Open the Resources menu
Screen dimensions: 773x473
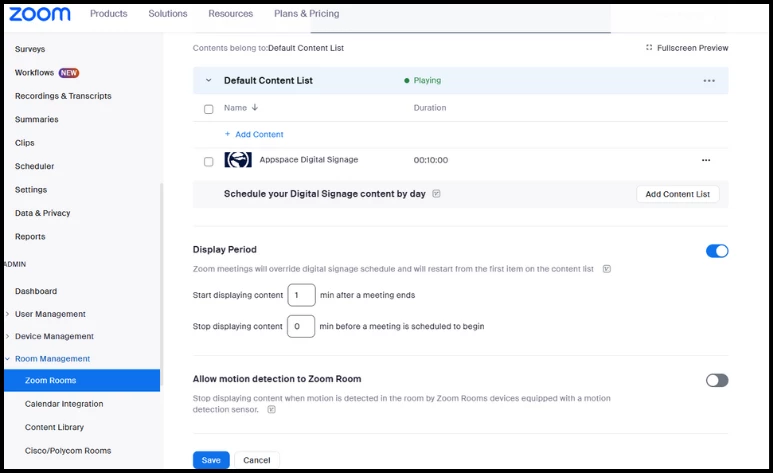point(230,14)
